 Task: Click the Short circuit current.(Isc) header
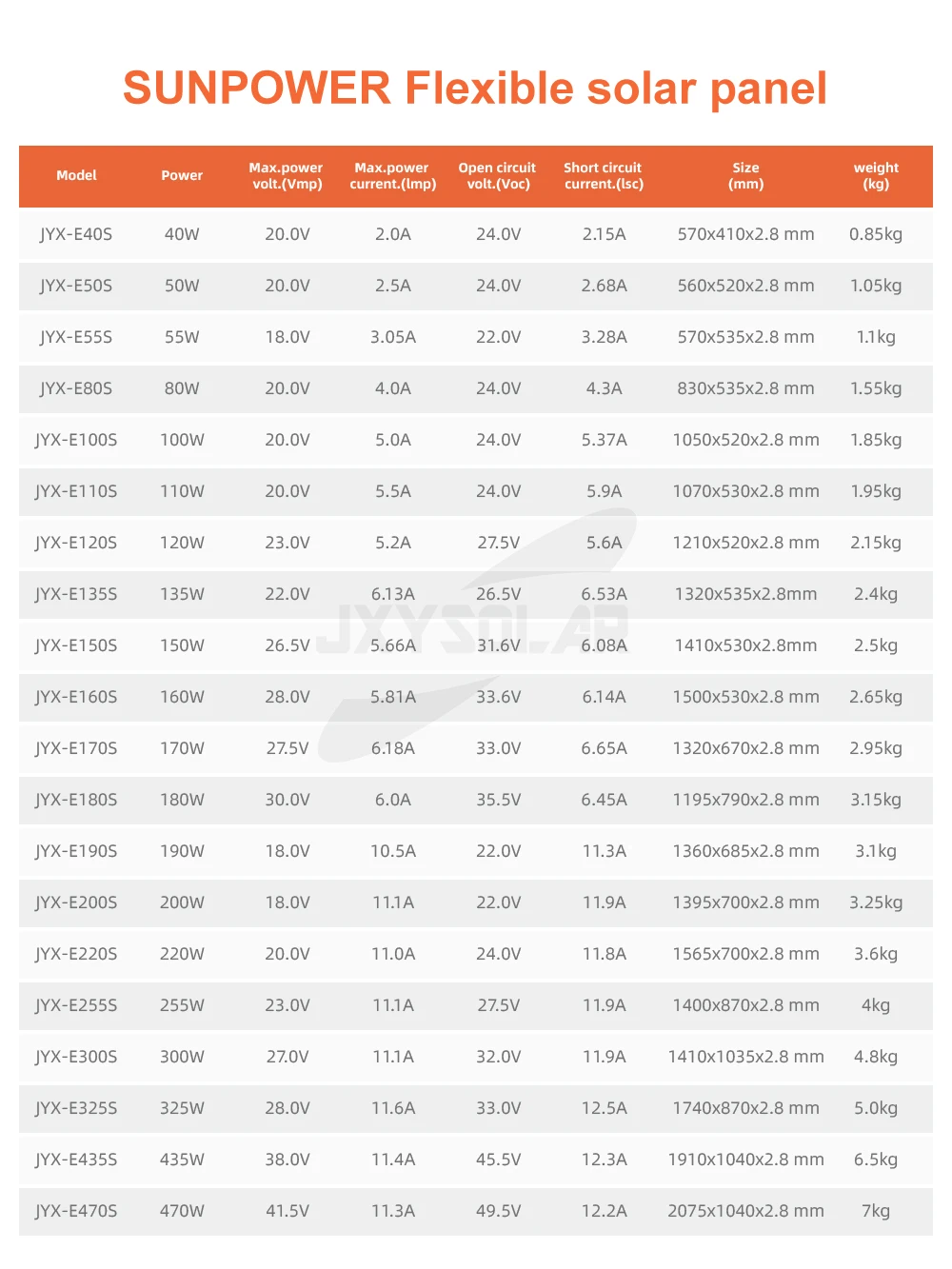[604, 176]
